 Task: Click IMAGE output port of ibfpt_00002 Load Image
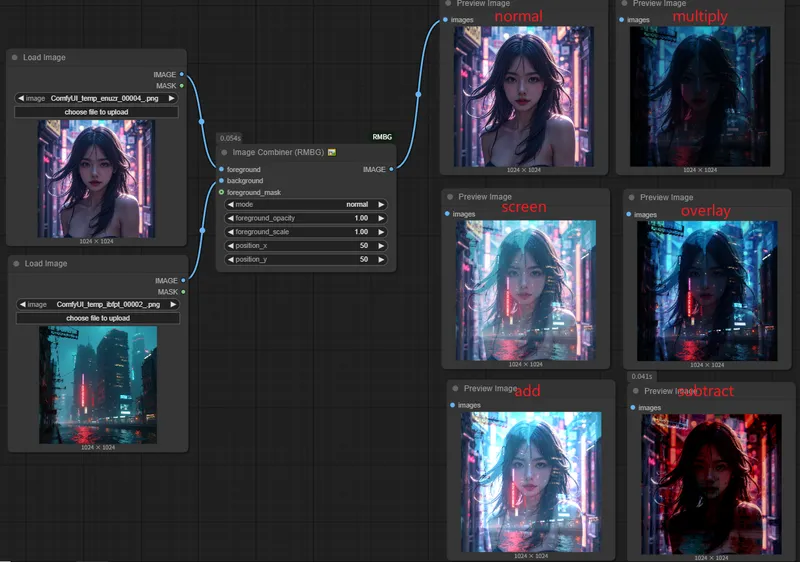(182, 281)
